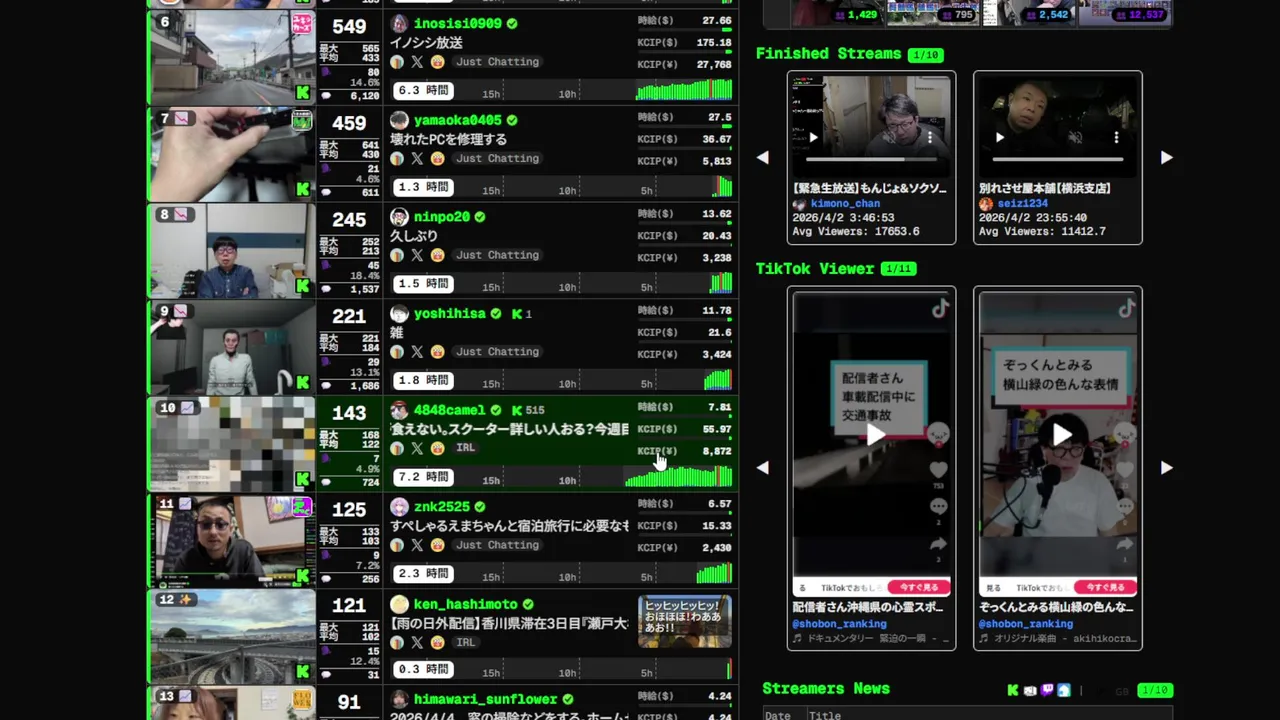
Task: Click the striped round icon on ninpo20's row
Action: (x=397, y=256)
